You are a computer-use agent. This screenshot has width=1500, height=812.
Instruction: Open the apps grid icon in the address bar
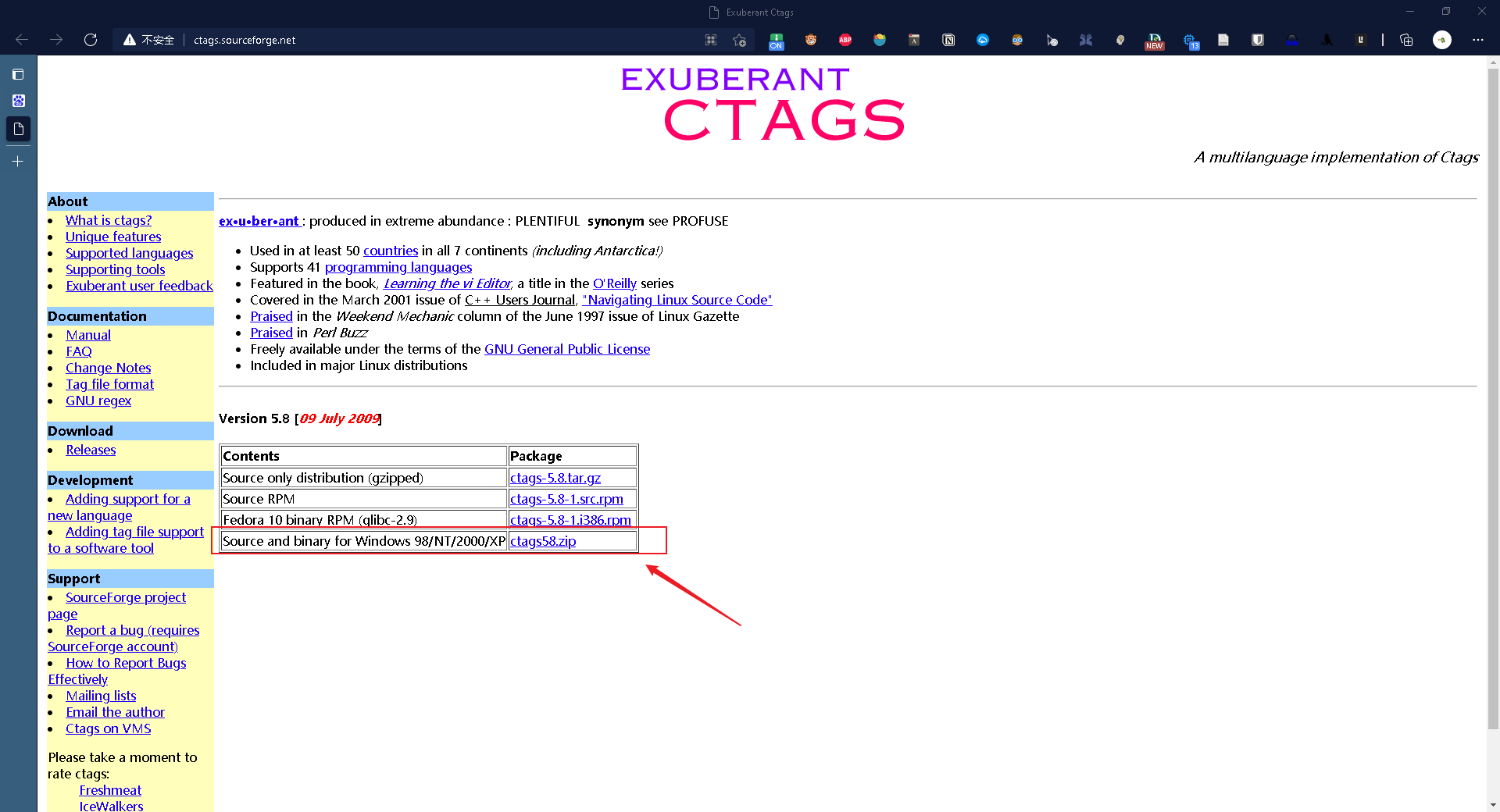(711, 40)
